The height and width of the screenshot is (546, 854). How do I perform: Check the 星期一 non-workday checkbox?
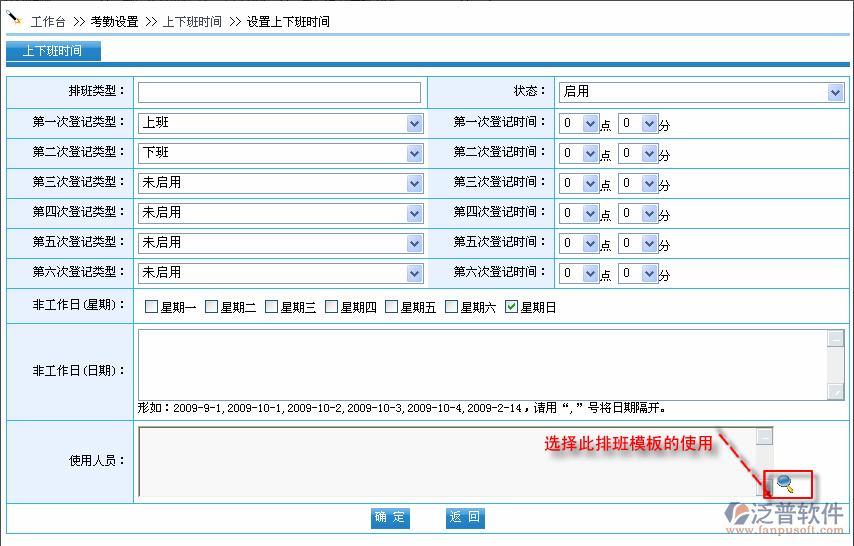click(152, 307)
